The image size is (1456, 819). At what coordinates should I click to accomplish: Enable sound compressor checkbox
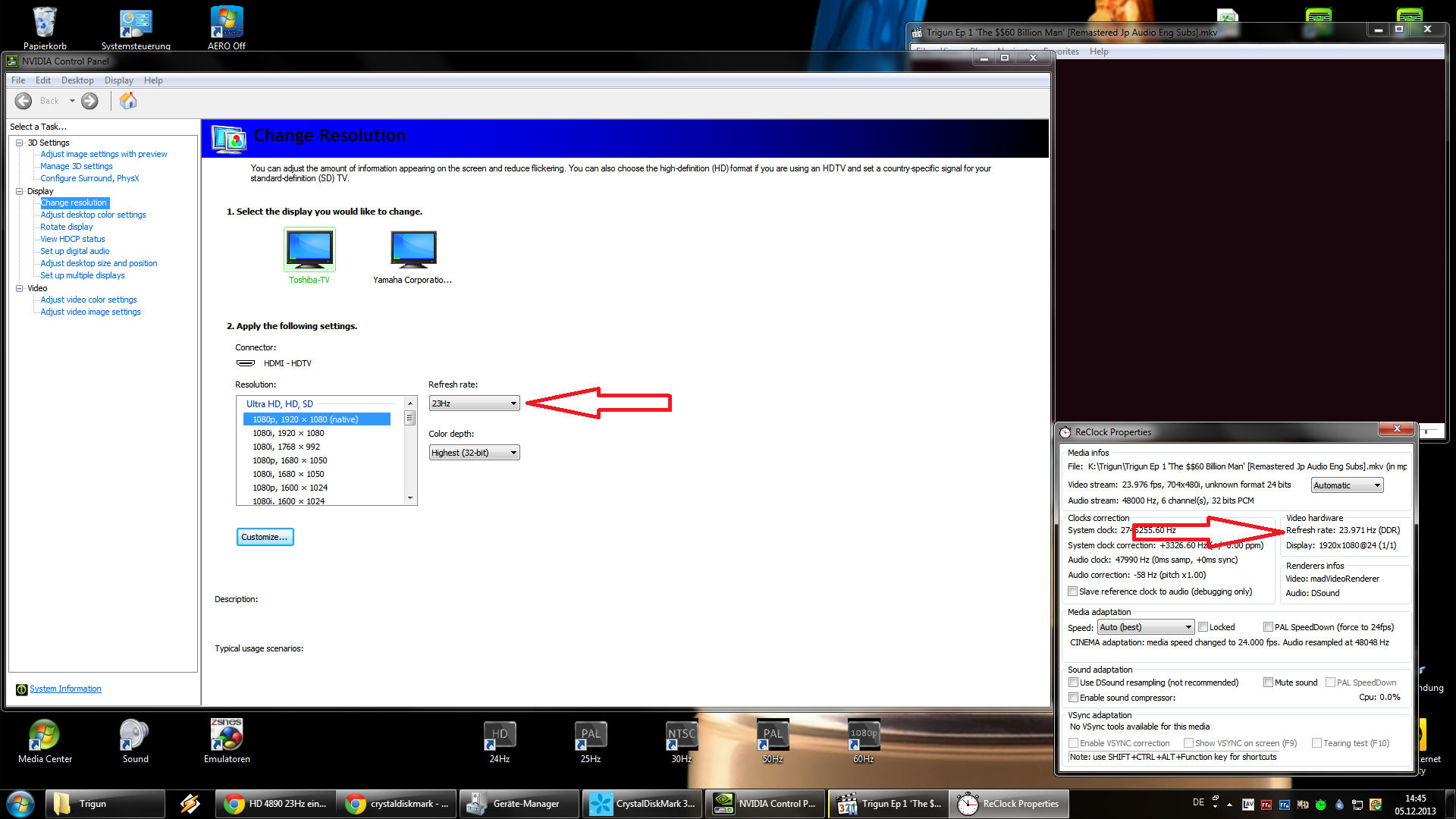point(1073,698)
